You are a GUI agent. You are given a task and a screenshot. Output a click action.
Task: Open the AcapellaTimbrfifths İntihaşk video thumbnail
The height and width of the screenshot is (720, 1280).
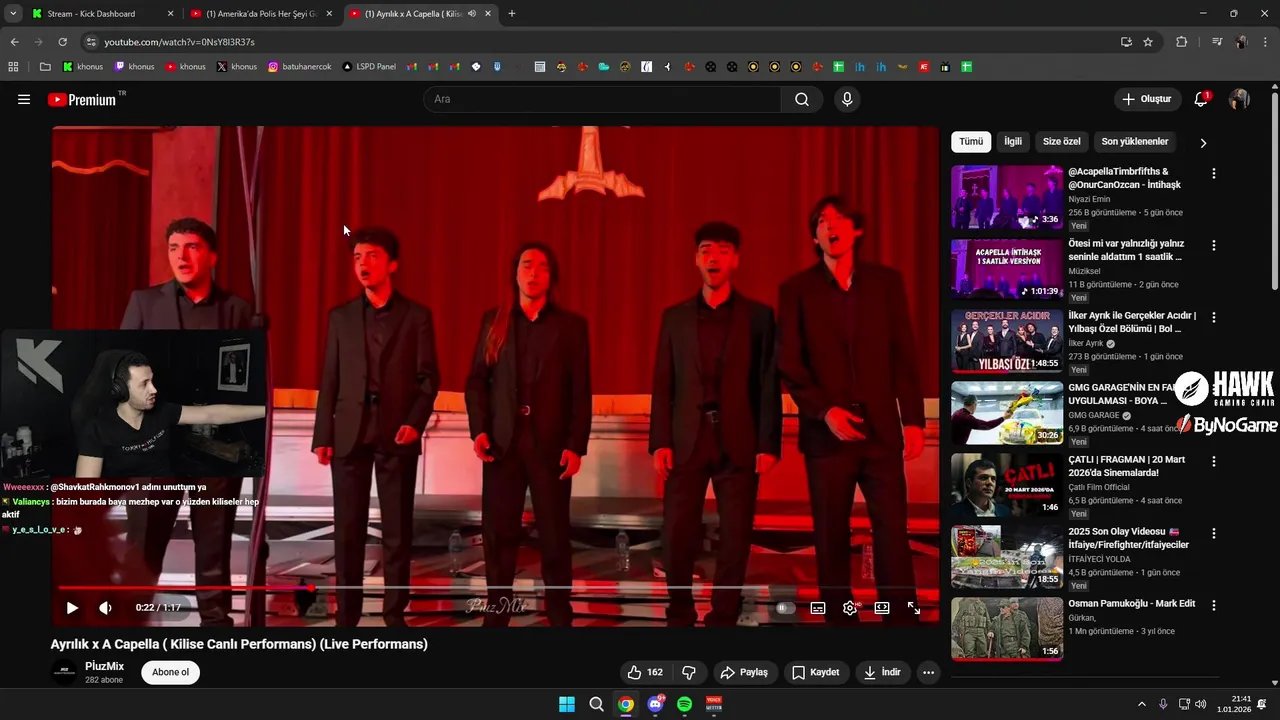[x=1007, y=197]
